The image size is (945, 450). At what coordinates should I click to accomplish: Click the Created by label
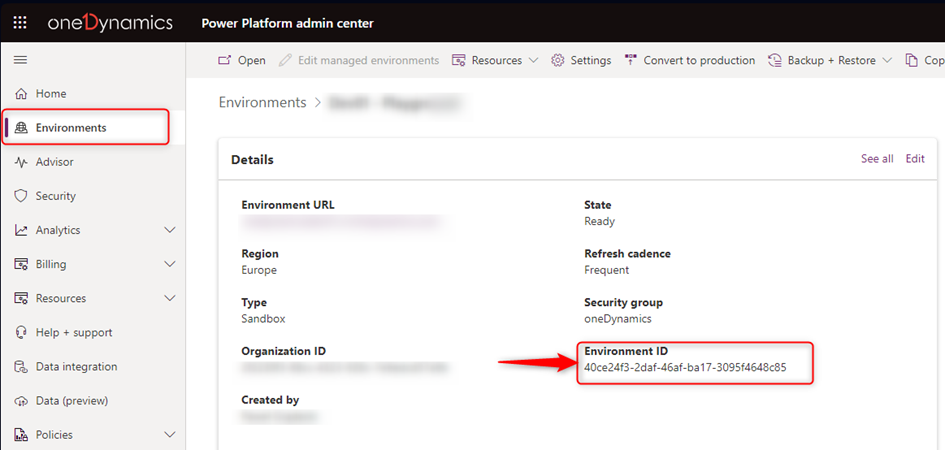click(270, 400)
